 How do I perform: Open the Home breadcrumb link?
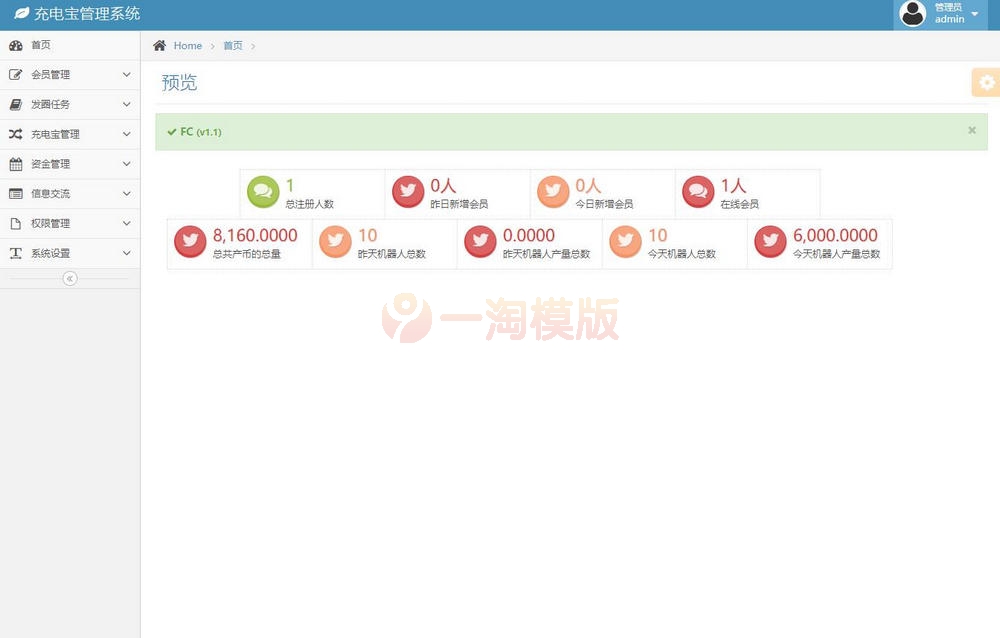(x=187, y=45)
